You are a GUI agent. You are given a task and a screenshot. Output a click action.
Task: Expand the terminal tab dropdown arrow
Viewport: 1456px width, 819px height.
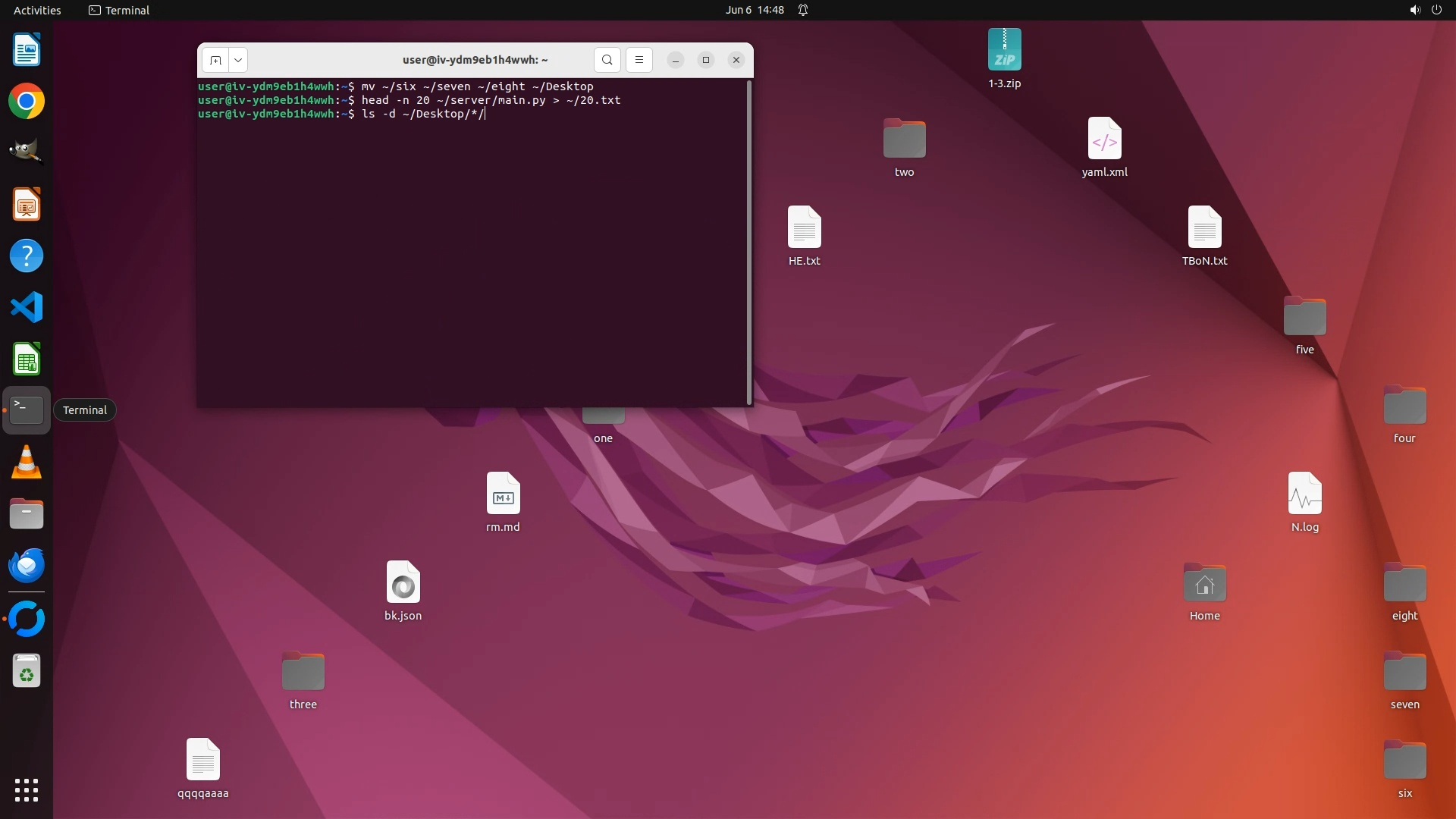coord(238,60)
